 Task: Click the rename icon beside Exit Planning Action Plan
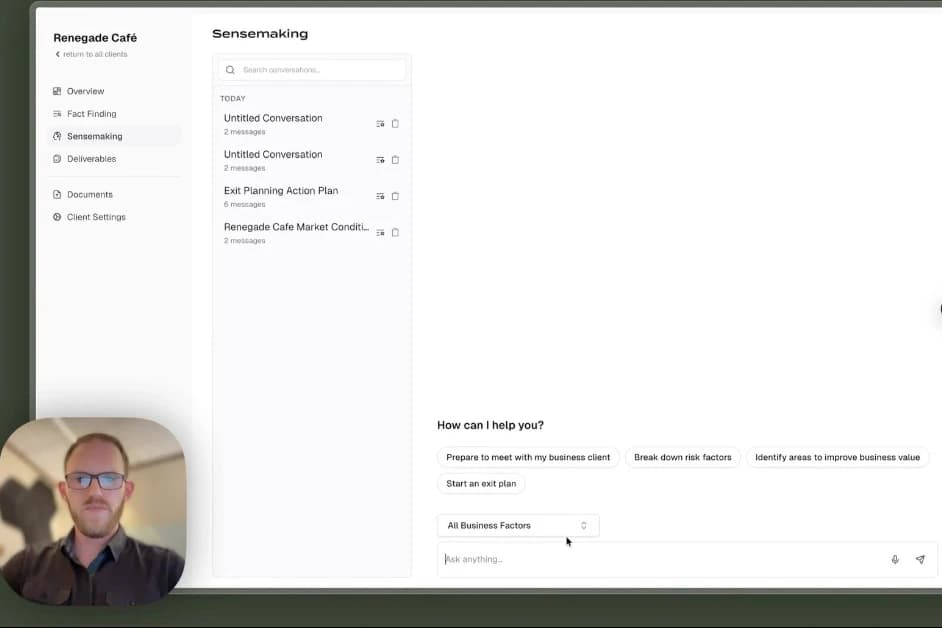pyautogui.click(x=380, y=196)
